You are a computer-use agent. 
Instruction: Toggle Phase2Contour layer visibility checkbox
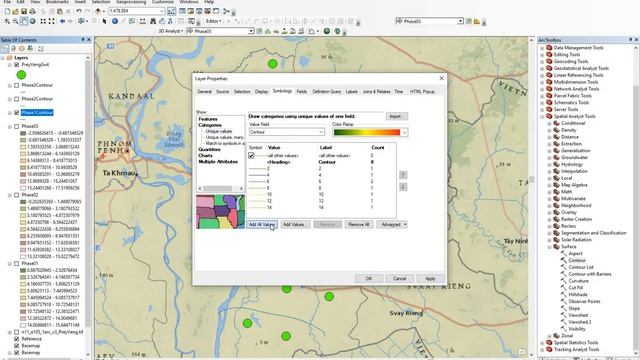point(17,99)
